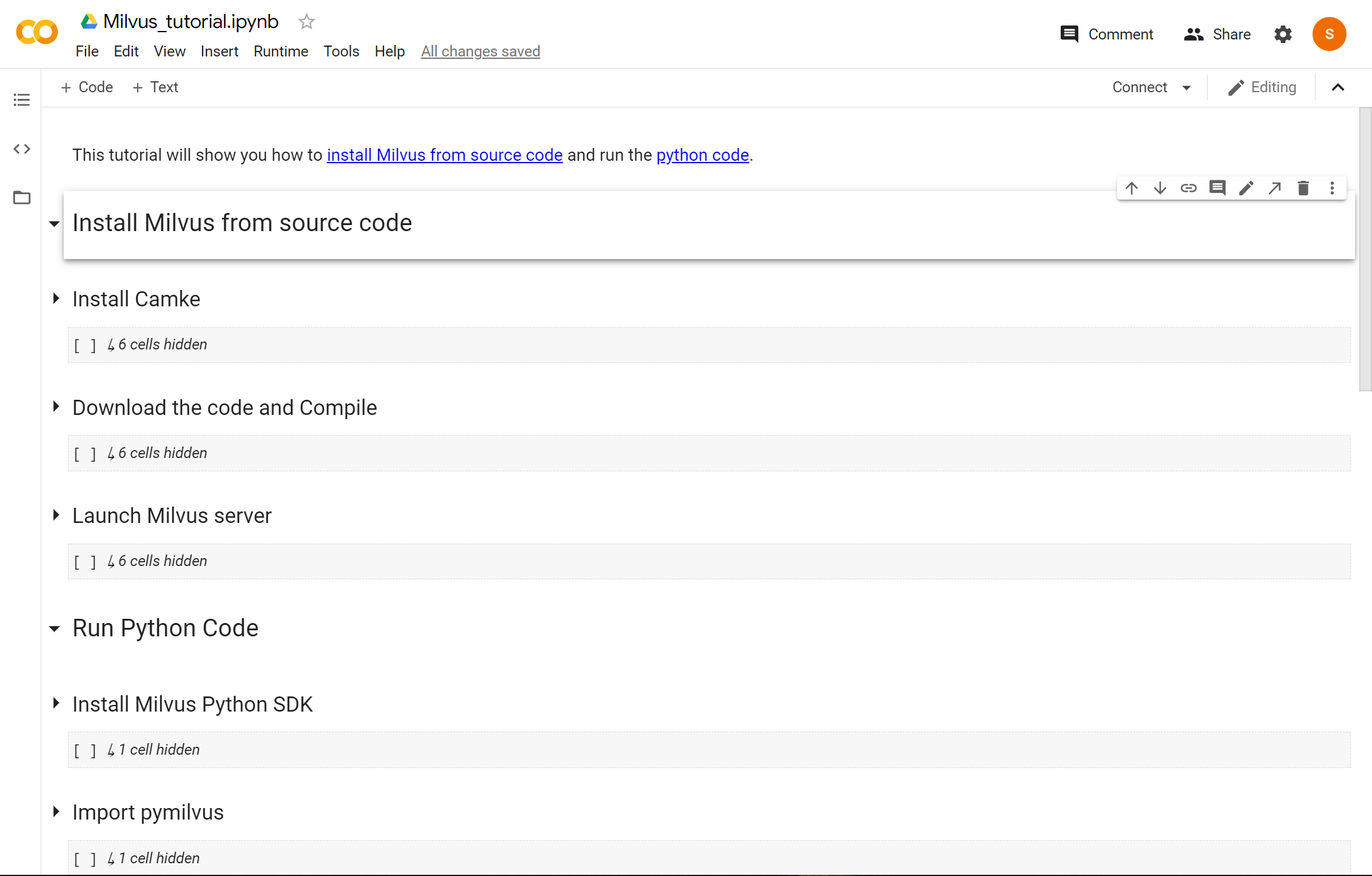Move the selected cell up
The height and width of the screenshot is (876, 1372).
[1131, 188]
